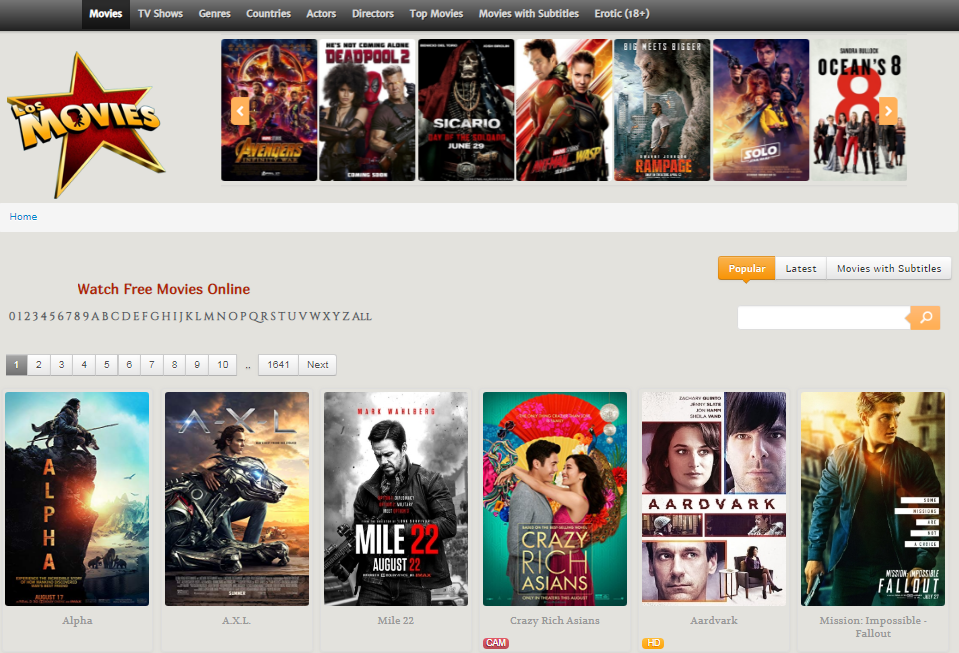Open the Erotic (18+) menu item
This screenshot has height=653, width=959.
622,14
